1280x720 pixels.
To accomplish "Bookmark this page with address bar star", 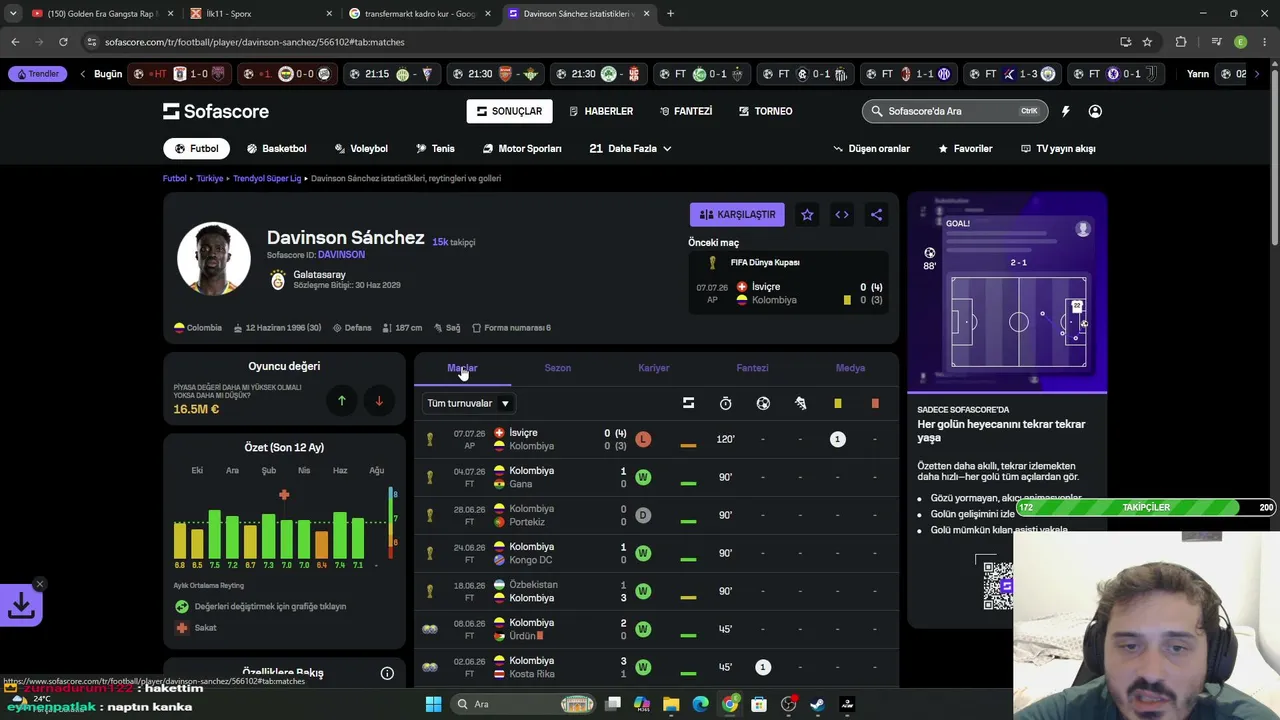I will 1147,42.
